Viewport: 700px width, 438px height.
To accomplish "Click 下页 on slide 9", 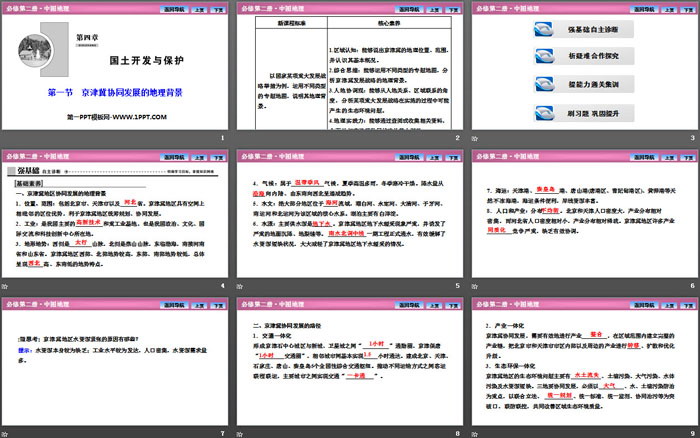I will pos(688,305).
